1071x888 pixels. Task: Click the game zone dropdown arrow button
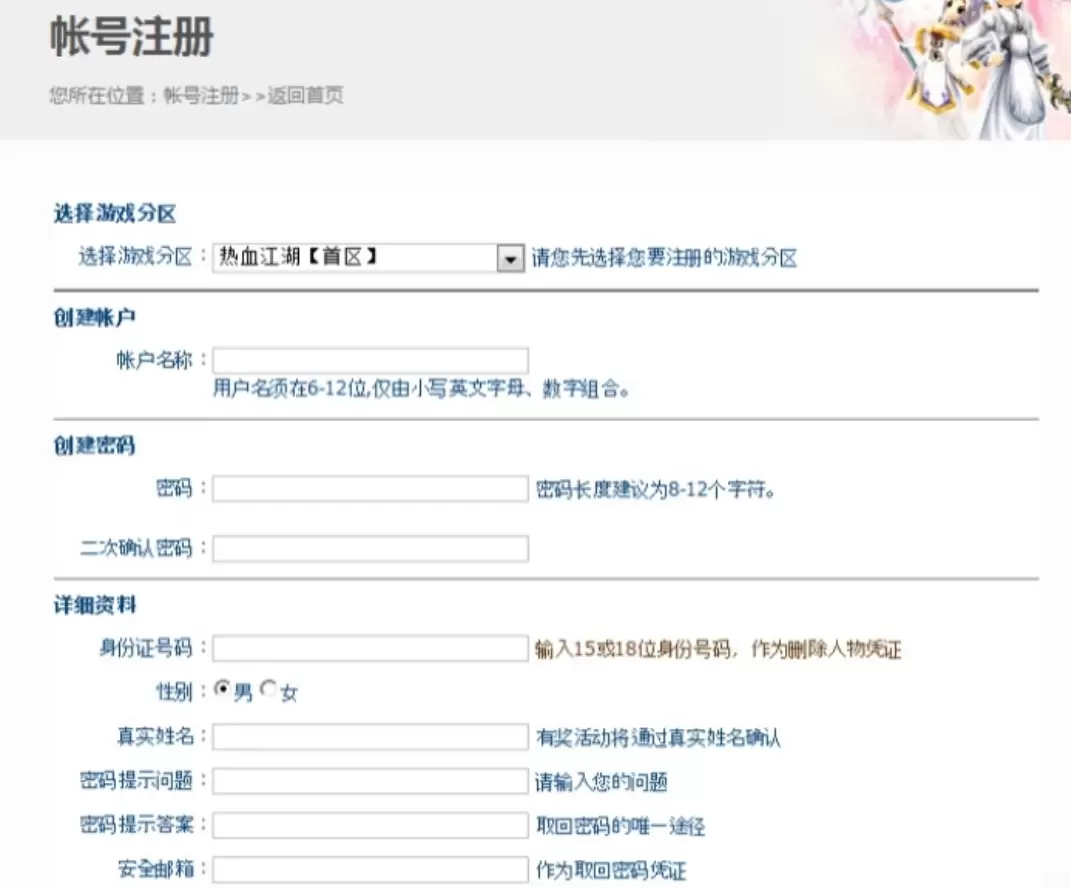tap(510, 258)
